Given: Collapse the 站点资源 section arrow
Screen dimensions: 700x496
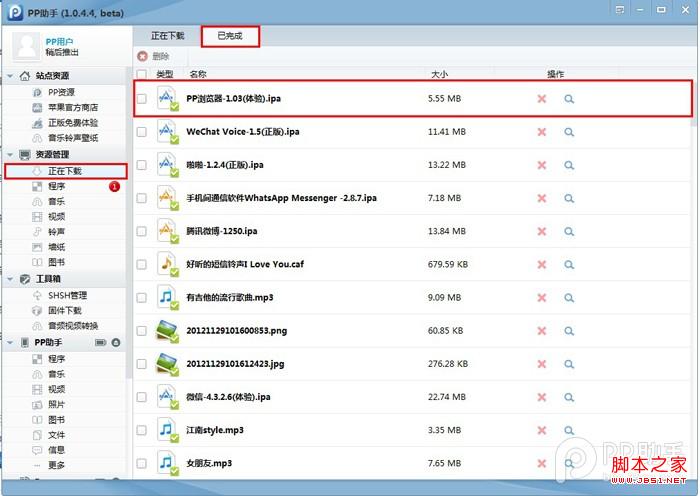Looking at the screenshot, I should [10, 76].
